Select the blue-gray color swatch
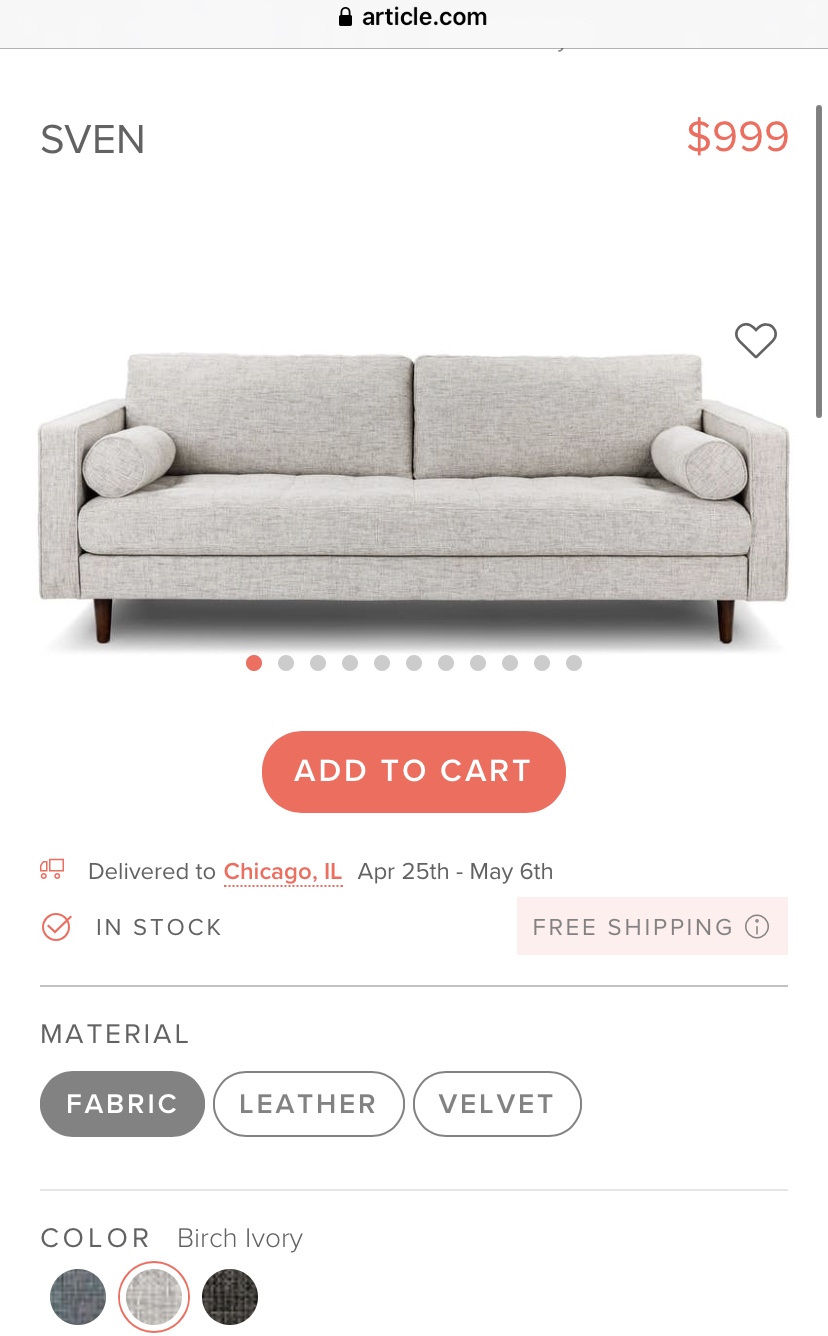828x1336 pixels. coord(78,1297)
